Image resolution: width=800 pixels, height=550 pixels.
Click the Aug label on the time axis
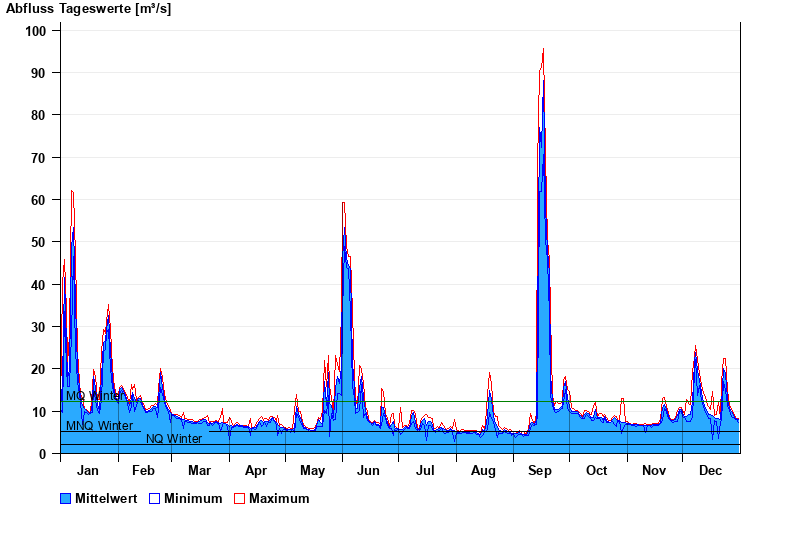483,471
